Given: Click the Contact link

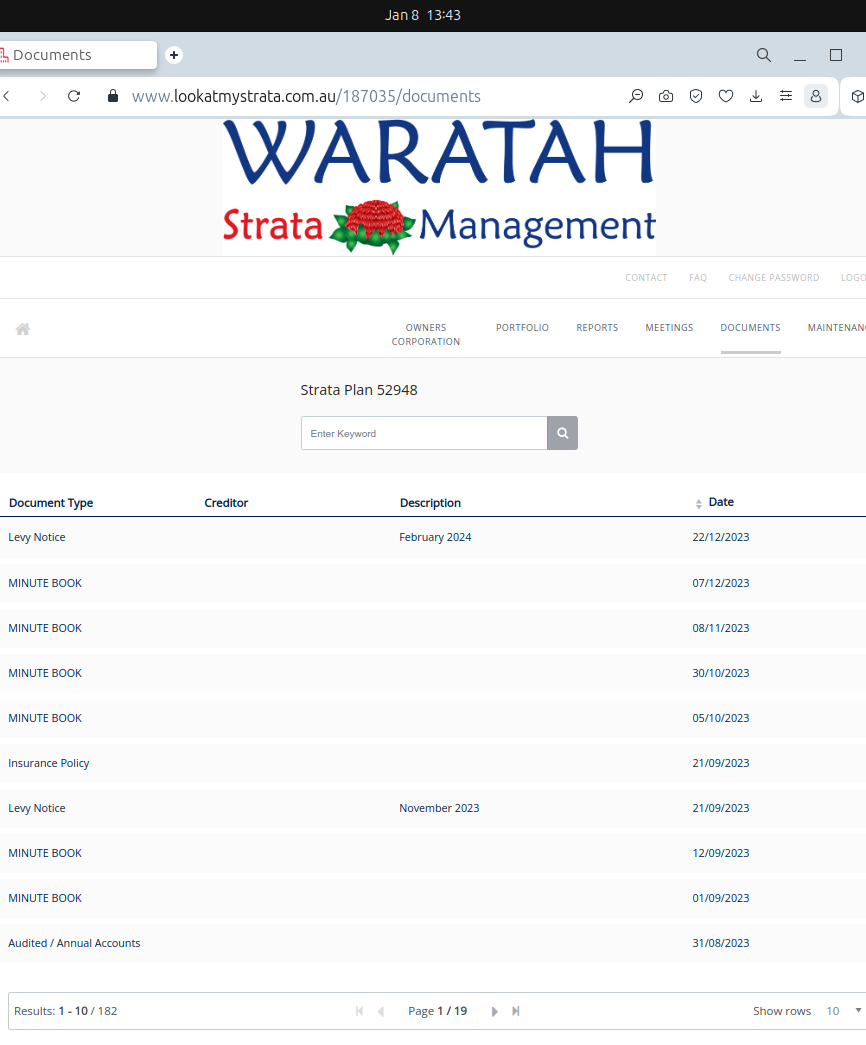Looking at the screenshot, I should click(646, 278).
